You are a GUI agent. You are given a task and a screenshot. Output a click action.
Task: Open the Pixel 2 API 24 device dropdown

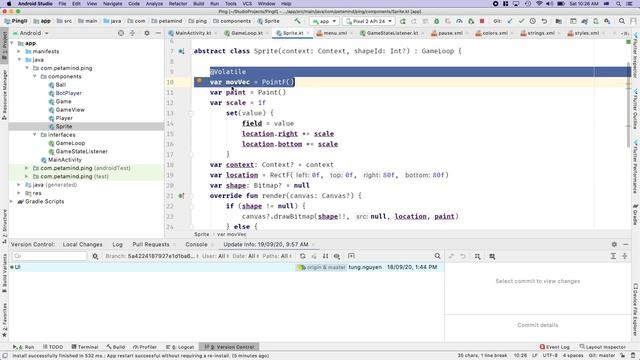click(x=369, y=21)
